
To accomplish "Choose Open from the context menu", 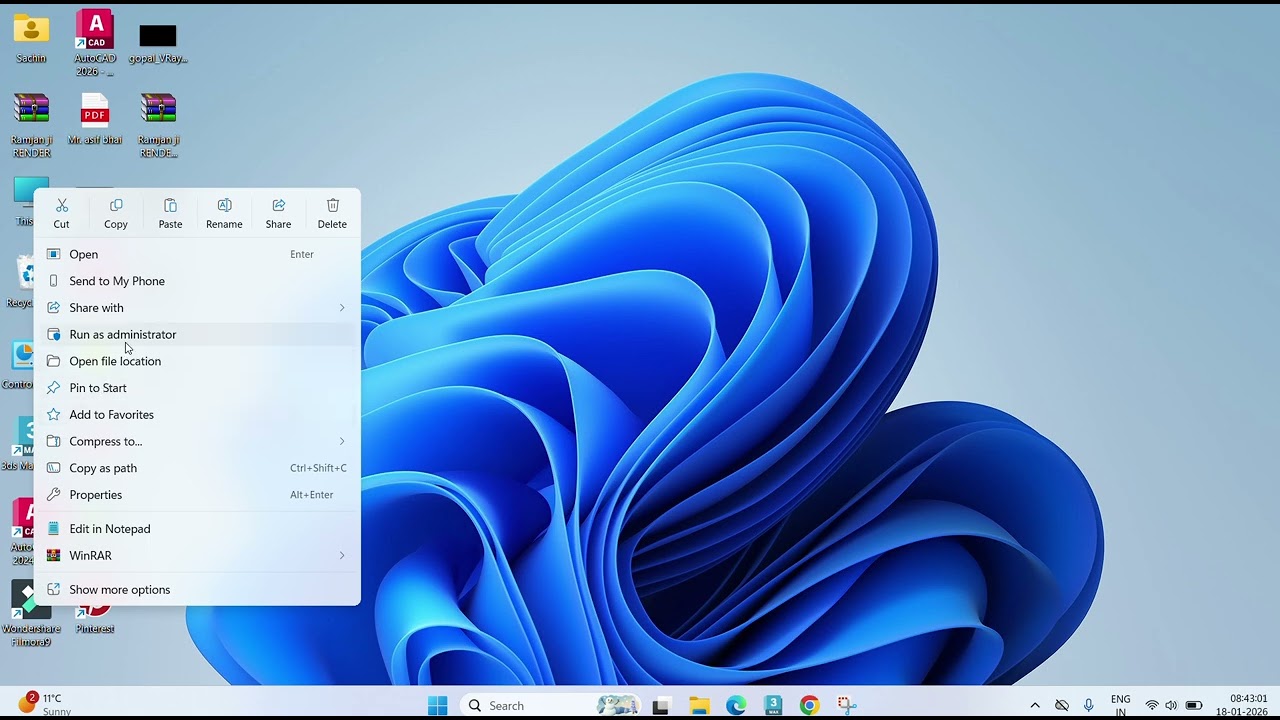I will coord(197,254).
